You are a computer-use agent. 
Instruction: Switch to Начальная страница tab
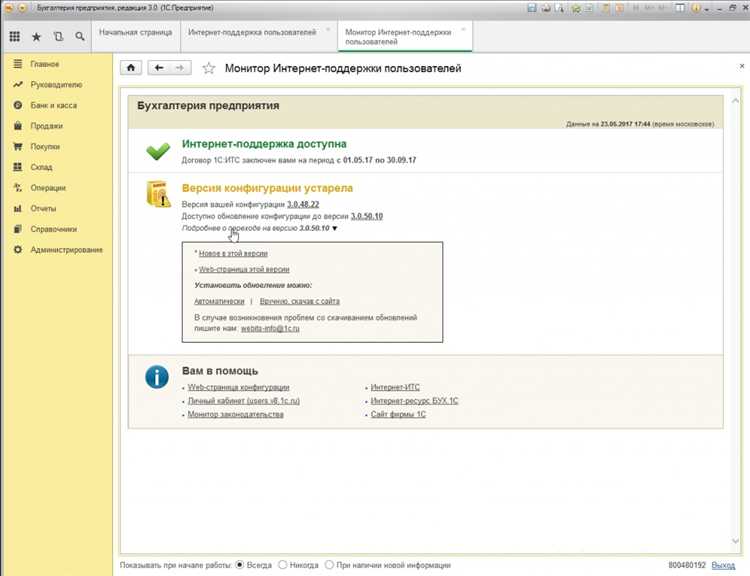pos(135,32)
